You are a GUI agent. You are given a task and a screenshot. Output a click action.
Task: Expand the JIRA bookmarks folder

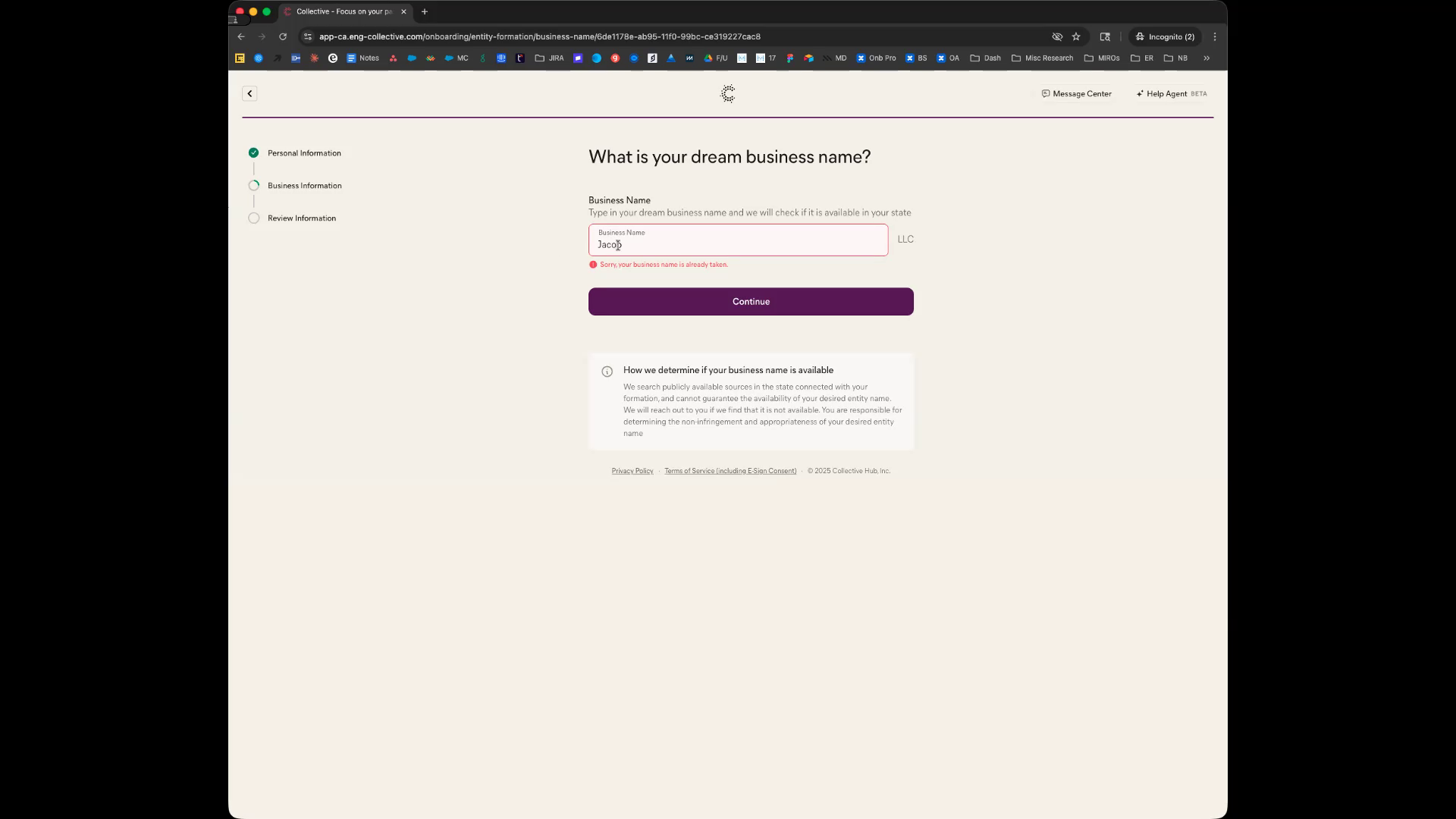pos(549,58)
